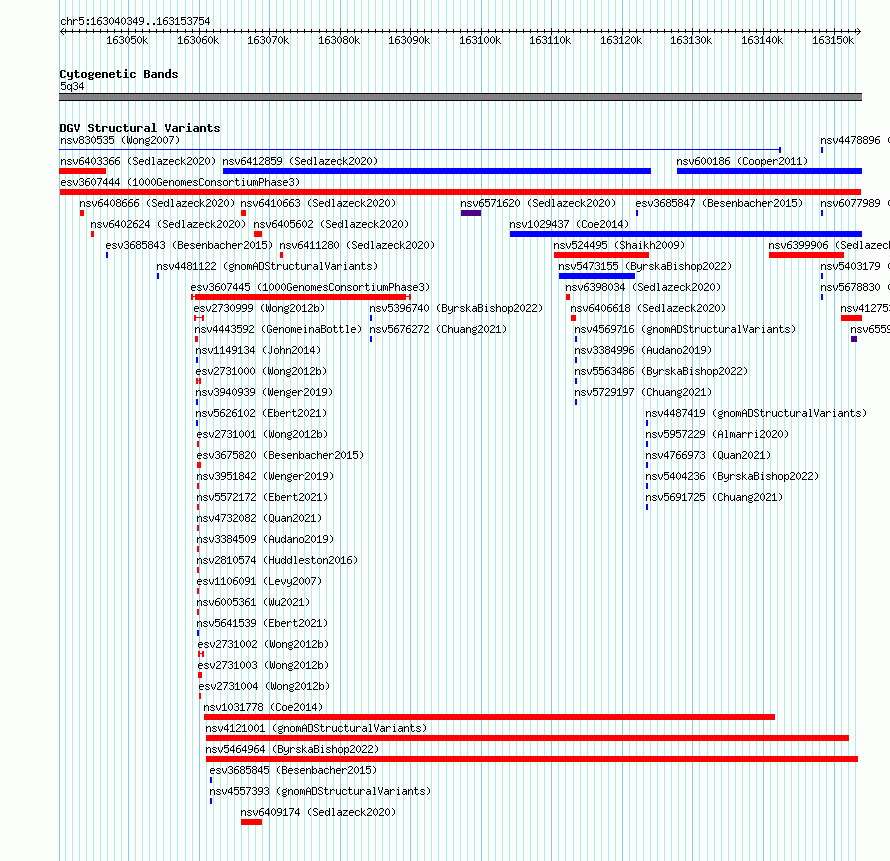Open esv3607445 (1000GenomesConsortiumPhase3) label
Image resolution: width=890 pixels, height=861 pixels.
click(310, 287)
